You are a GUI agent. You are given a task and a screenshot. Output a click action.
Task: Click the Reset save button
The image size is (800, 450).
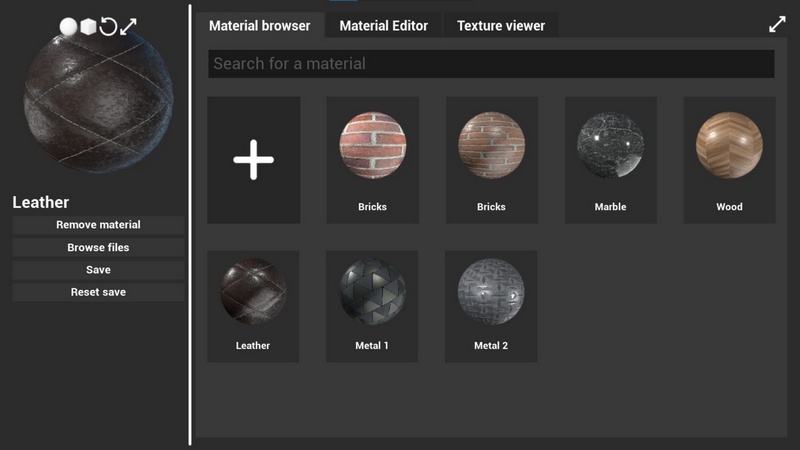point(98,293)
